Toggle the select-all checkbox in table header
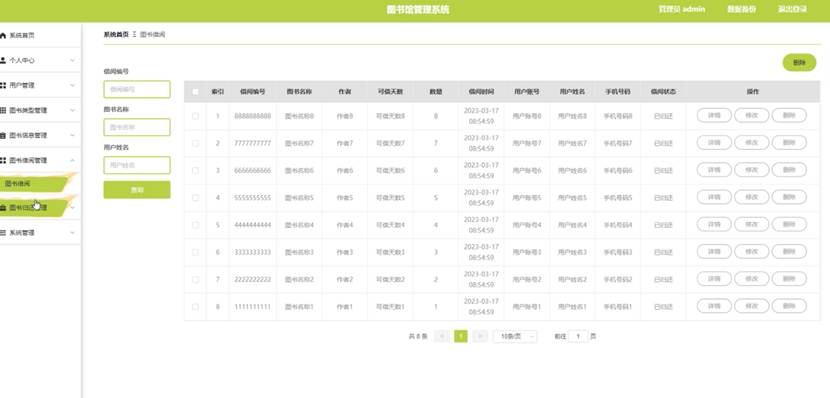 [195, 92]
